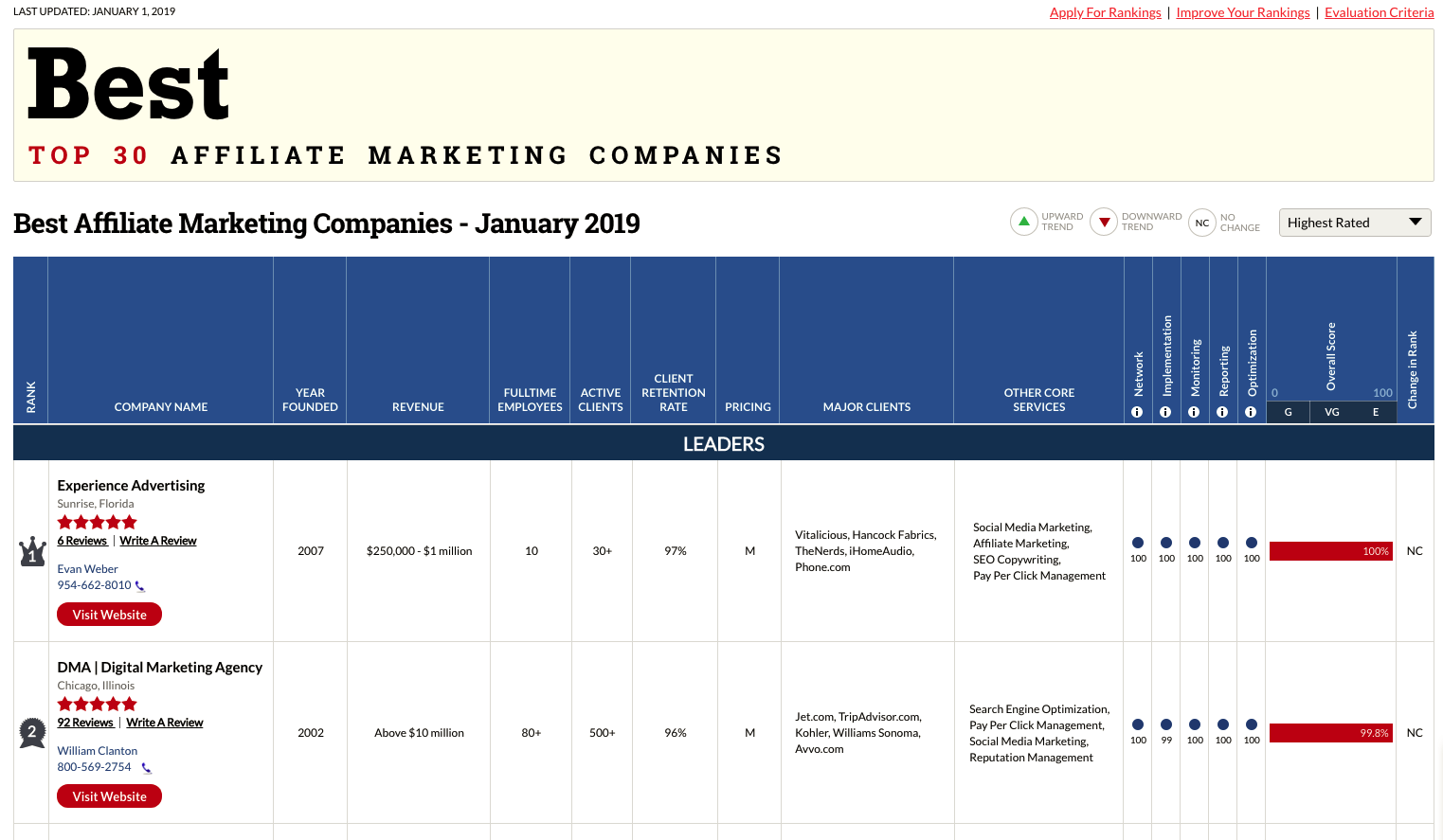Visit Website for Experience Advertising

click(x=110, y=615)
